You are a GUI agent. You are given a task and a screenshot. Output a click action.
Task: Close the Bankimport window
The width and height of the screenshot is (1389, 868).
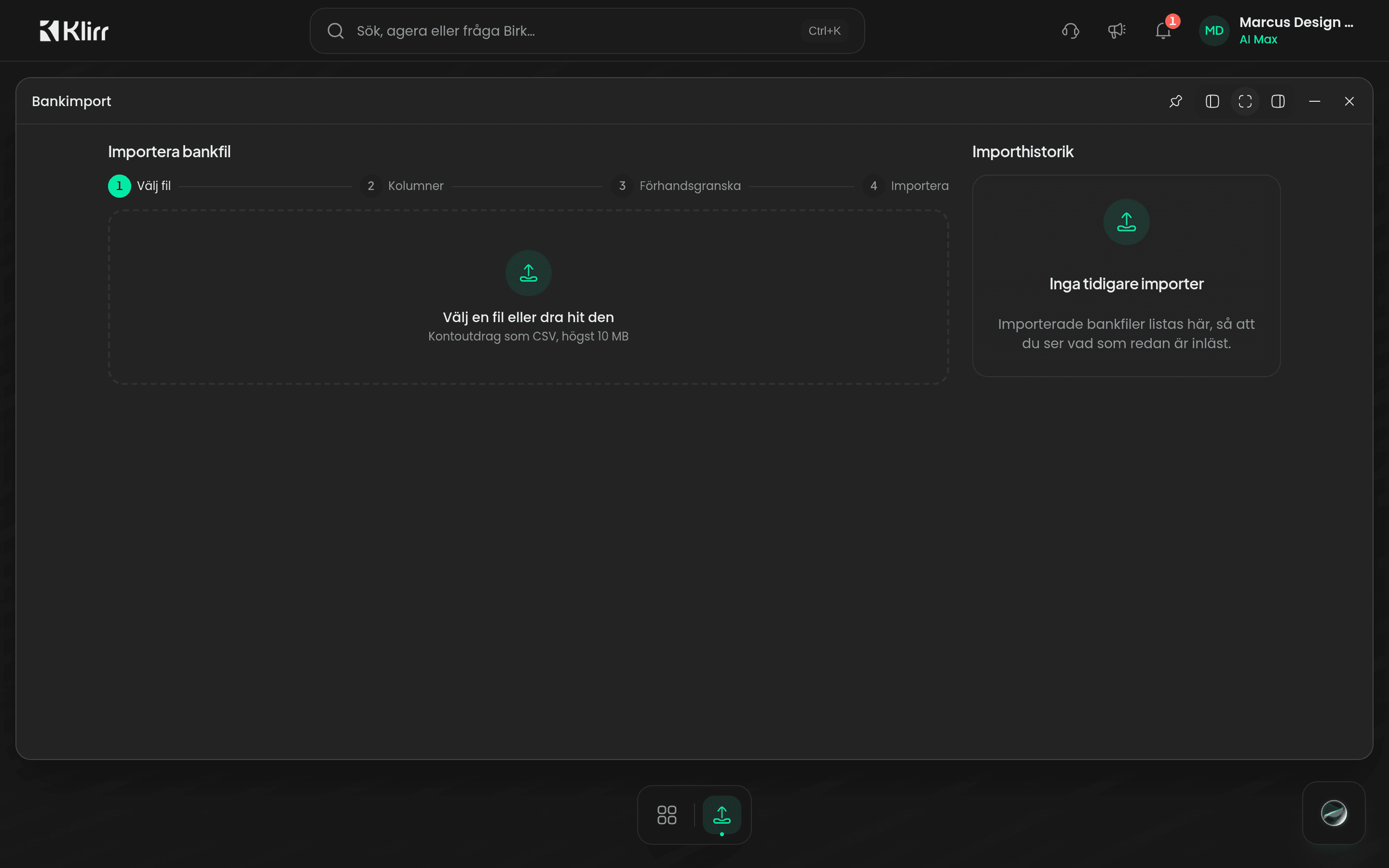[x=1349, y=102]
